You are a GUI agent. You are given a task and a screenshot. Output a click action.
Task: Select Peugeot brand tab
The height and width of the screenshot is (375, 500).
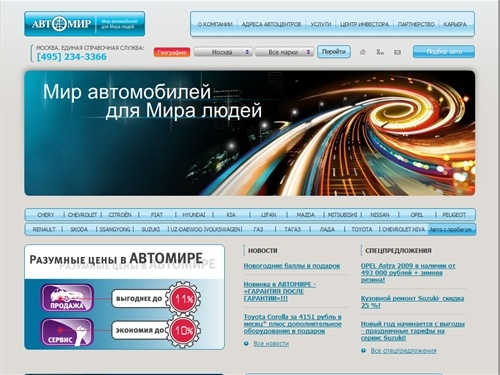pos(454,215)
